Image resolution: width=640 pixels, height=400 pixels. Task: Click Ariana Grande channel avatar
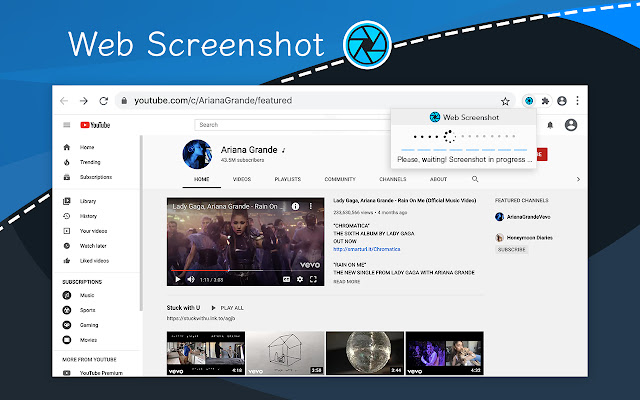tap(198, 154)
